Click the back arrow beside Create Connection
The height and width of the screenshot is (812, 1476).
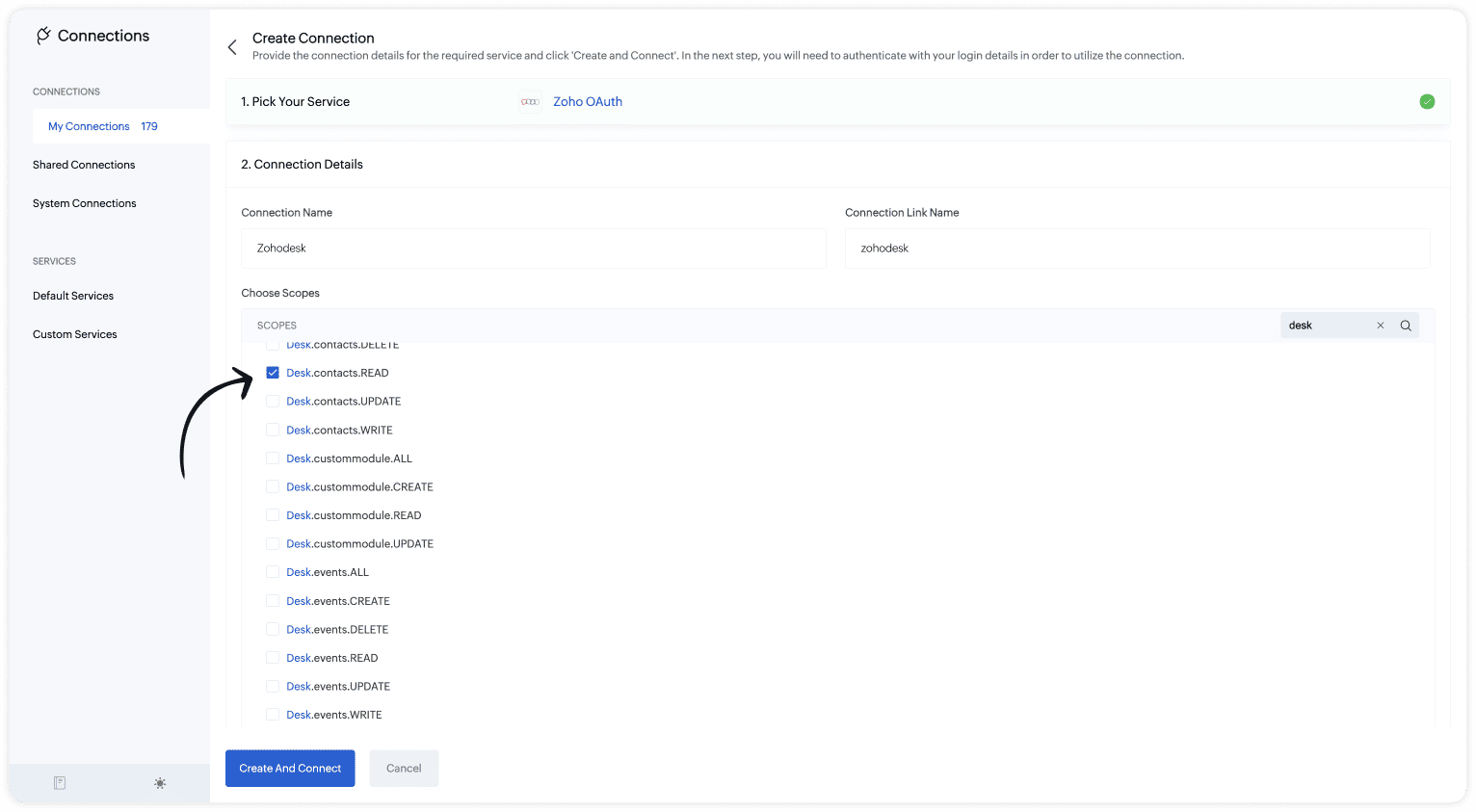[x=232, y=46]
